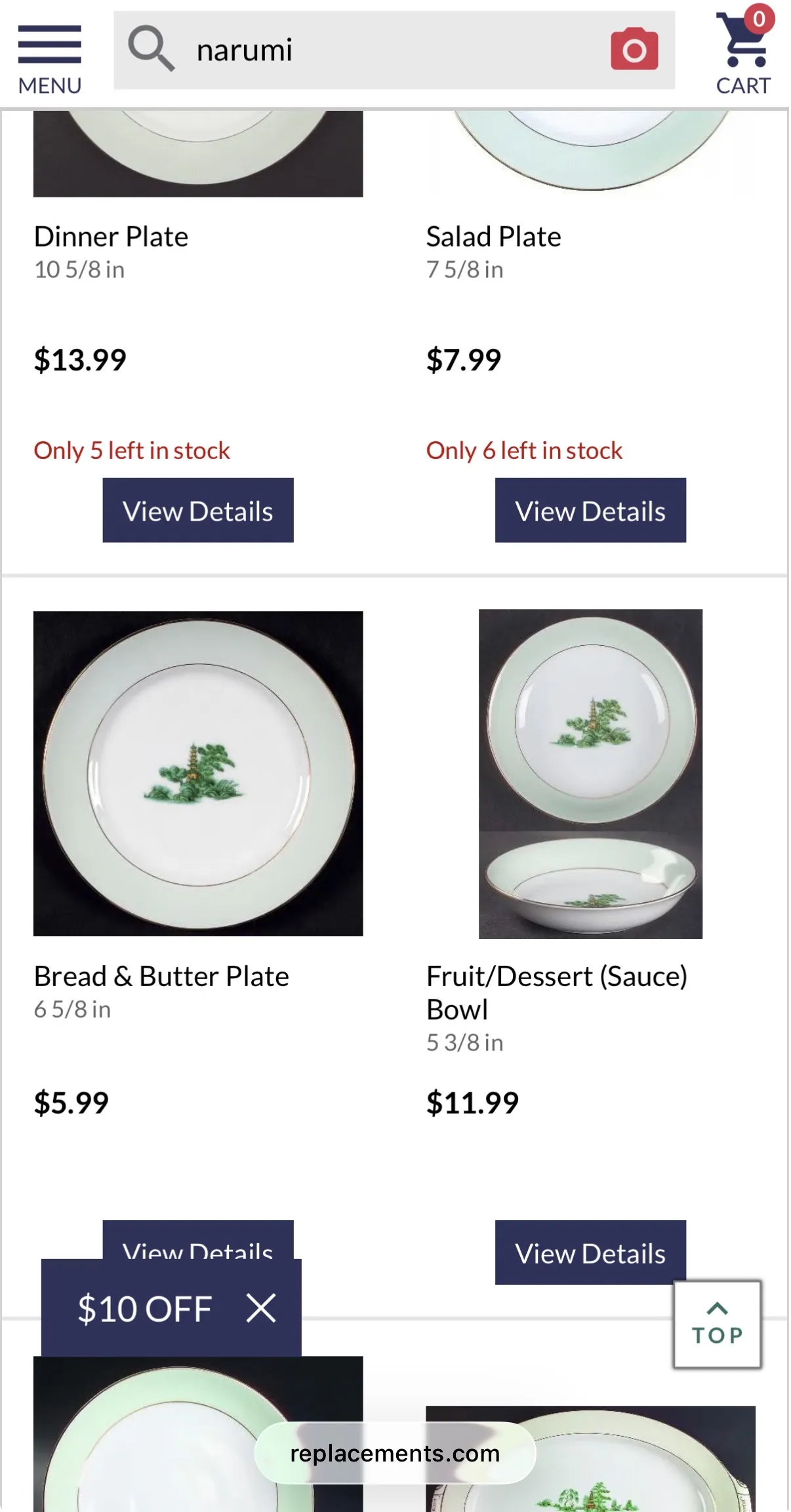View Details for the Dinner Plate
791x1512 pixels.
click(198, 510)
